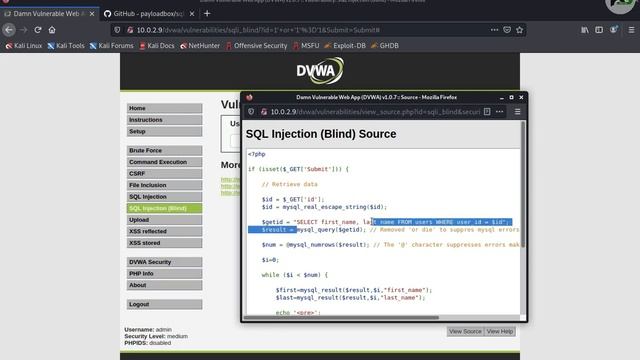Viewport: 640px width, 360px height.
Task: Open About page in sidebar
Action: pos(164,285)
